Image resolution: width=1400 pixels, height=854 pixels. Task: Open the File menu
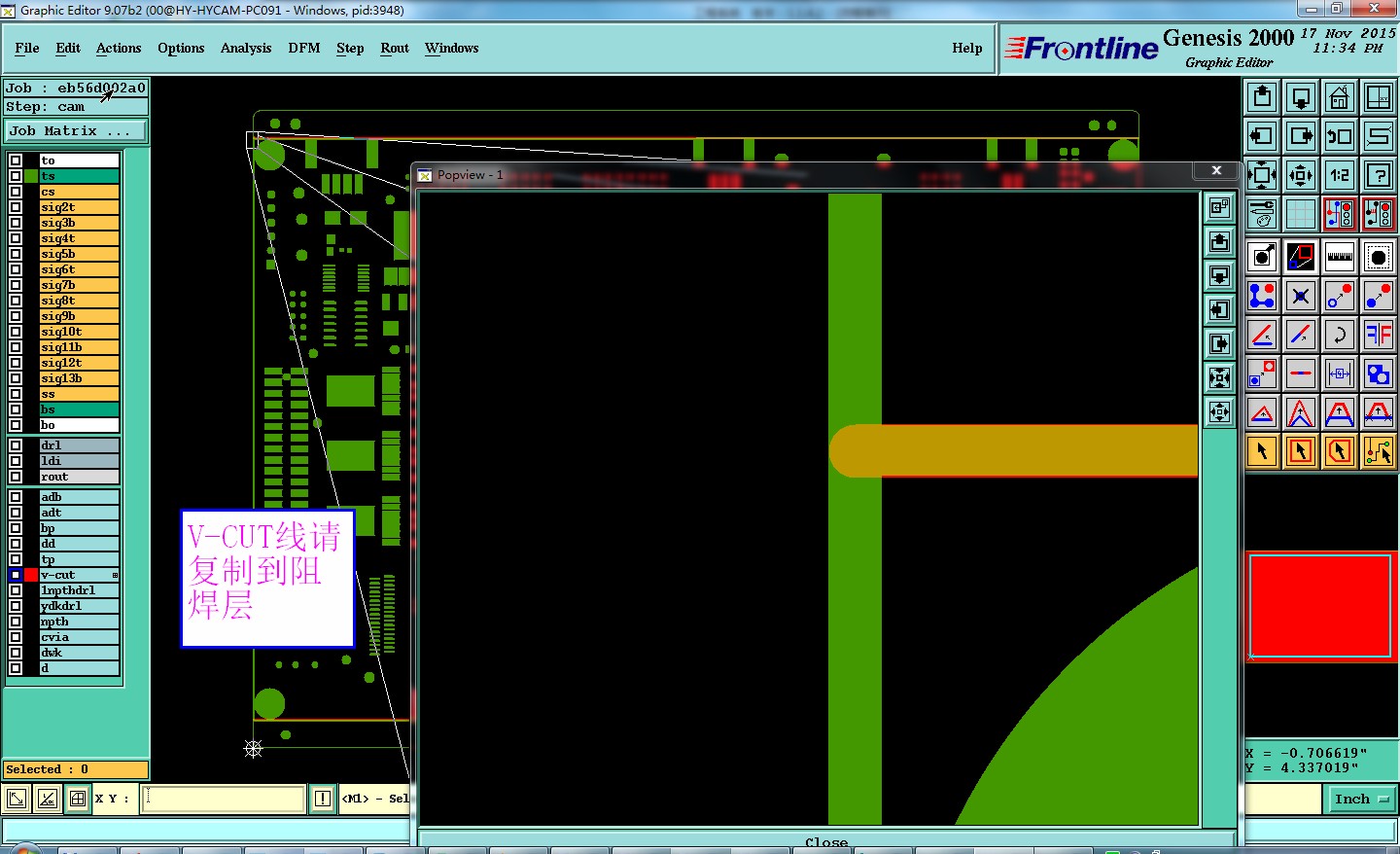point(27,48)
